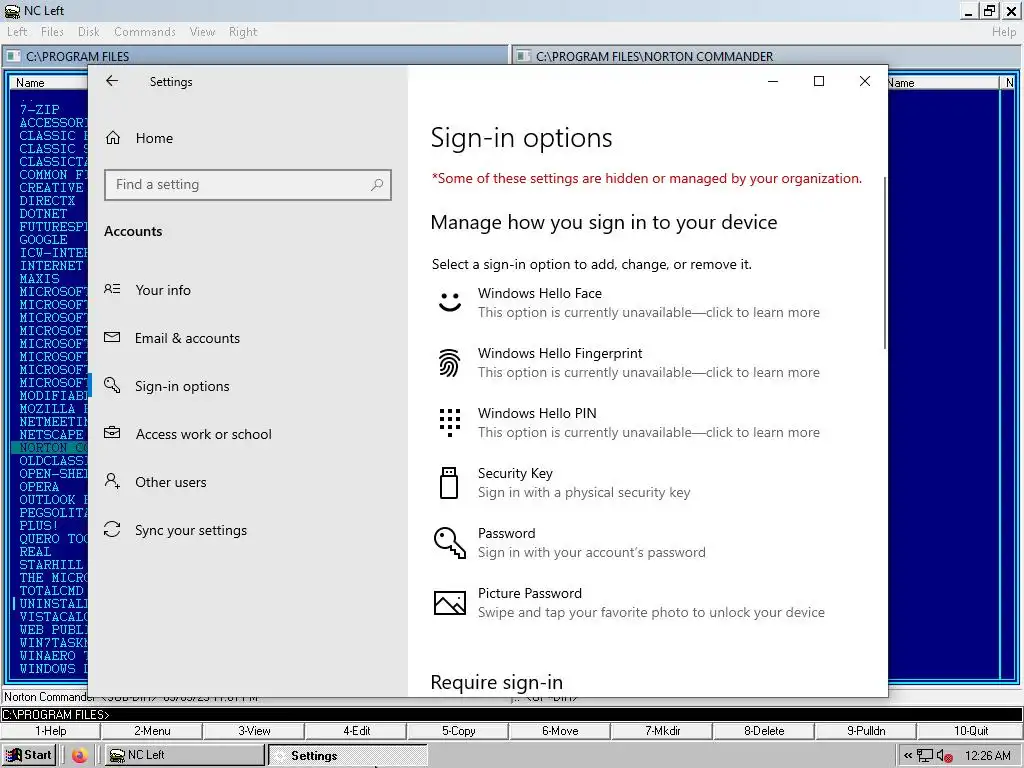This screenshot has width=1024, height=768.
Task: Click the 10-Quit function key button
Action: (970, 731)
